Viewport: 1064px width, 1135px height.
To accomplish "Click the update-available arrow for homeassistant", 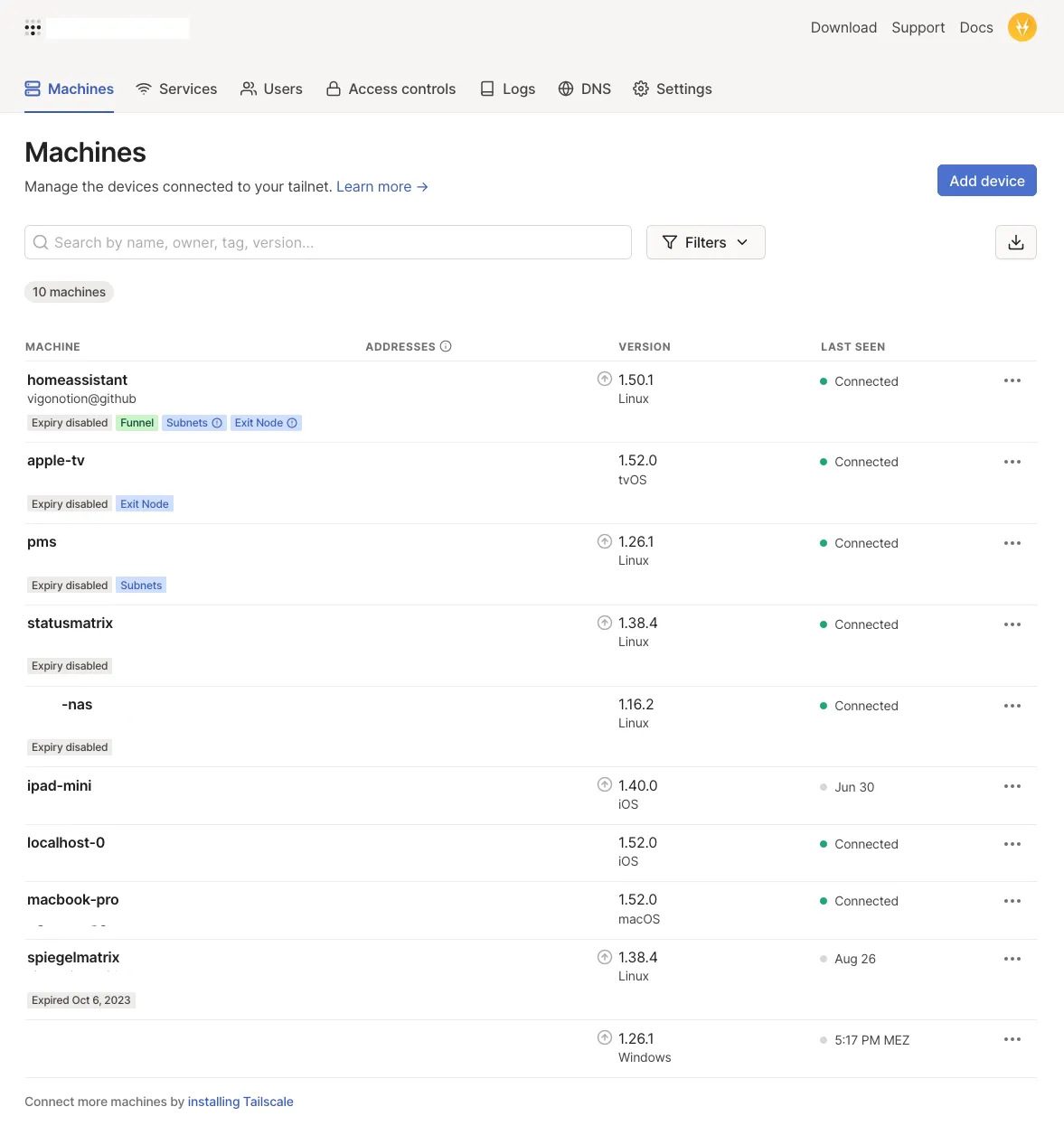I will [604, 379].
